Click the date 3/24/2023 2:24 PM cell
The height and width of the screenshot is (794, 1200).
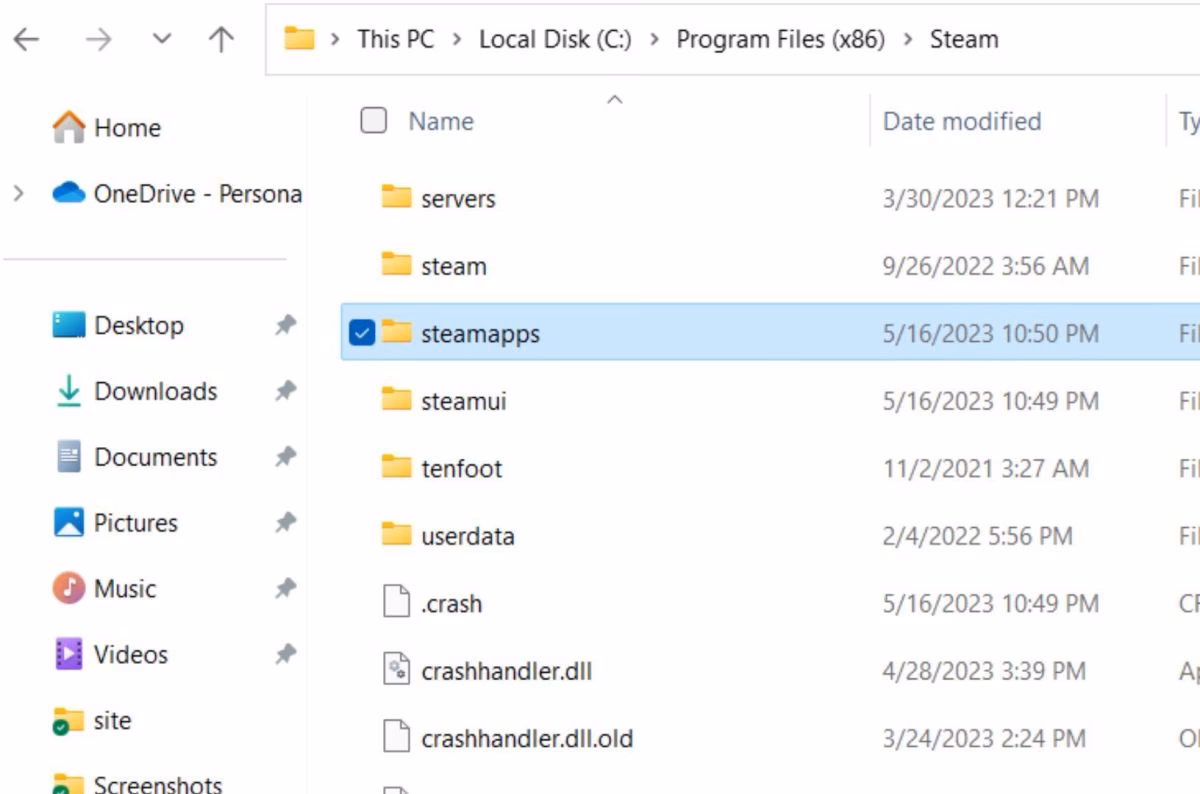984,739
